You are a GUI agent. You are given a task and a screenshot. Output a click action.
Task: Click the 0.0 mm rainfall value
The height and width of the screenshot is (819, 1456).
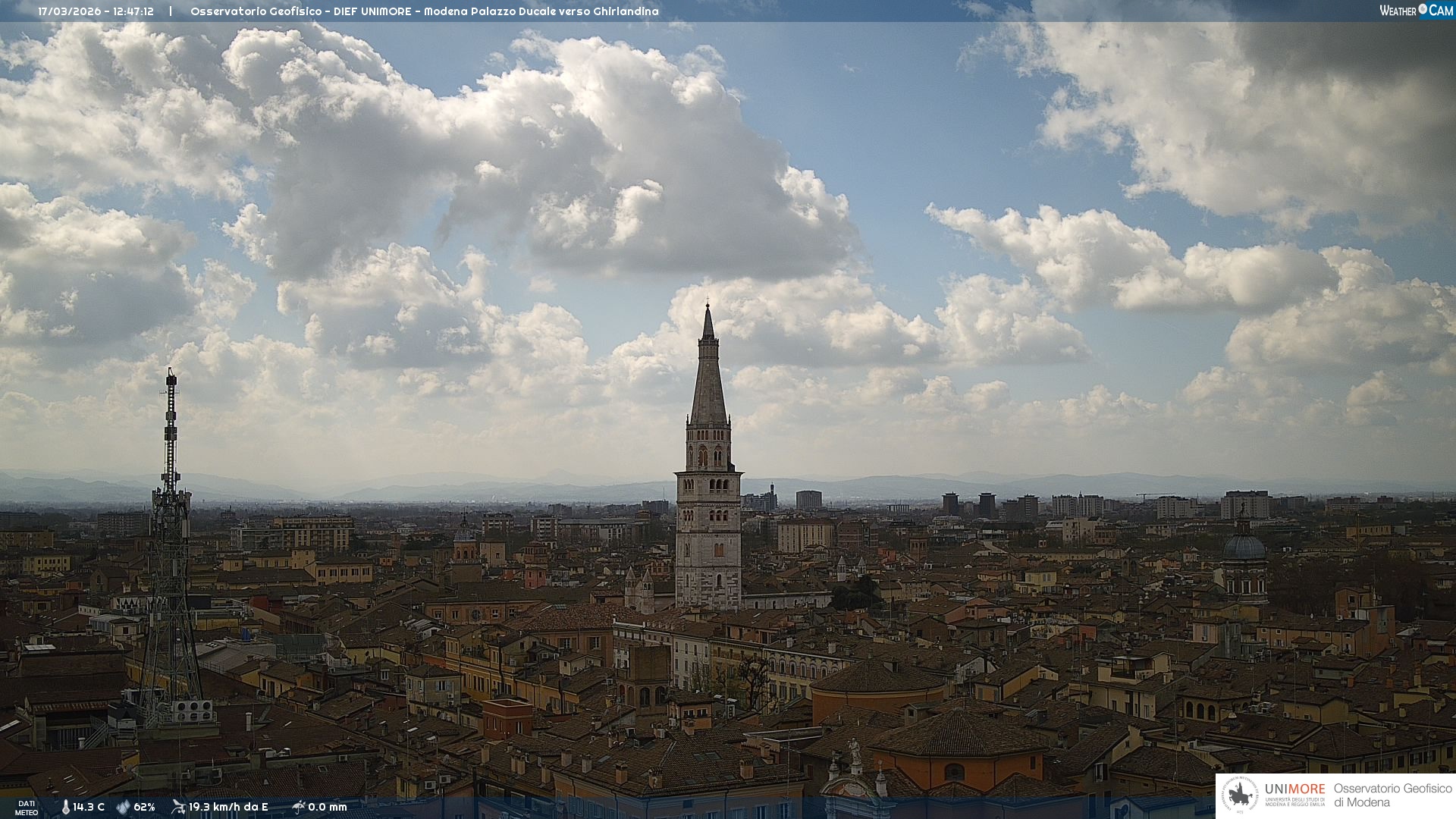pyautogui.click(x=327, y=808)
